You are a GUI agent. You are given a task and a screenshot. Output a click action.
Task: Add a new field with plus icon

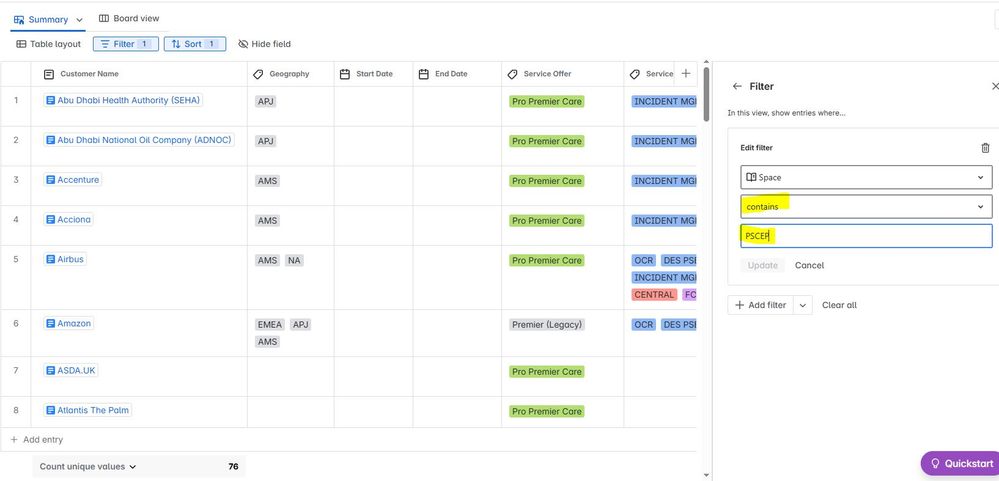686,74
